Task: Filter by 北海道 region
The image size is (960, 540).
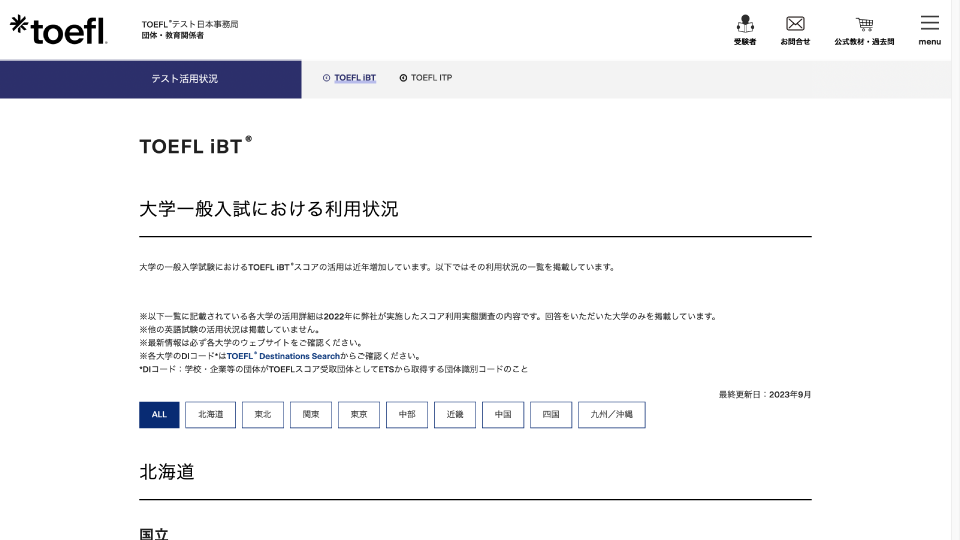Action: (x=210, y=414)
